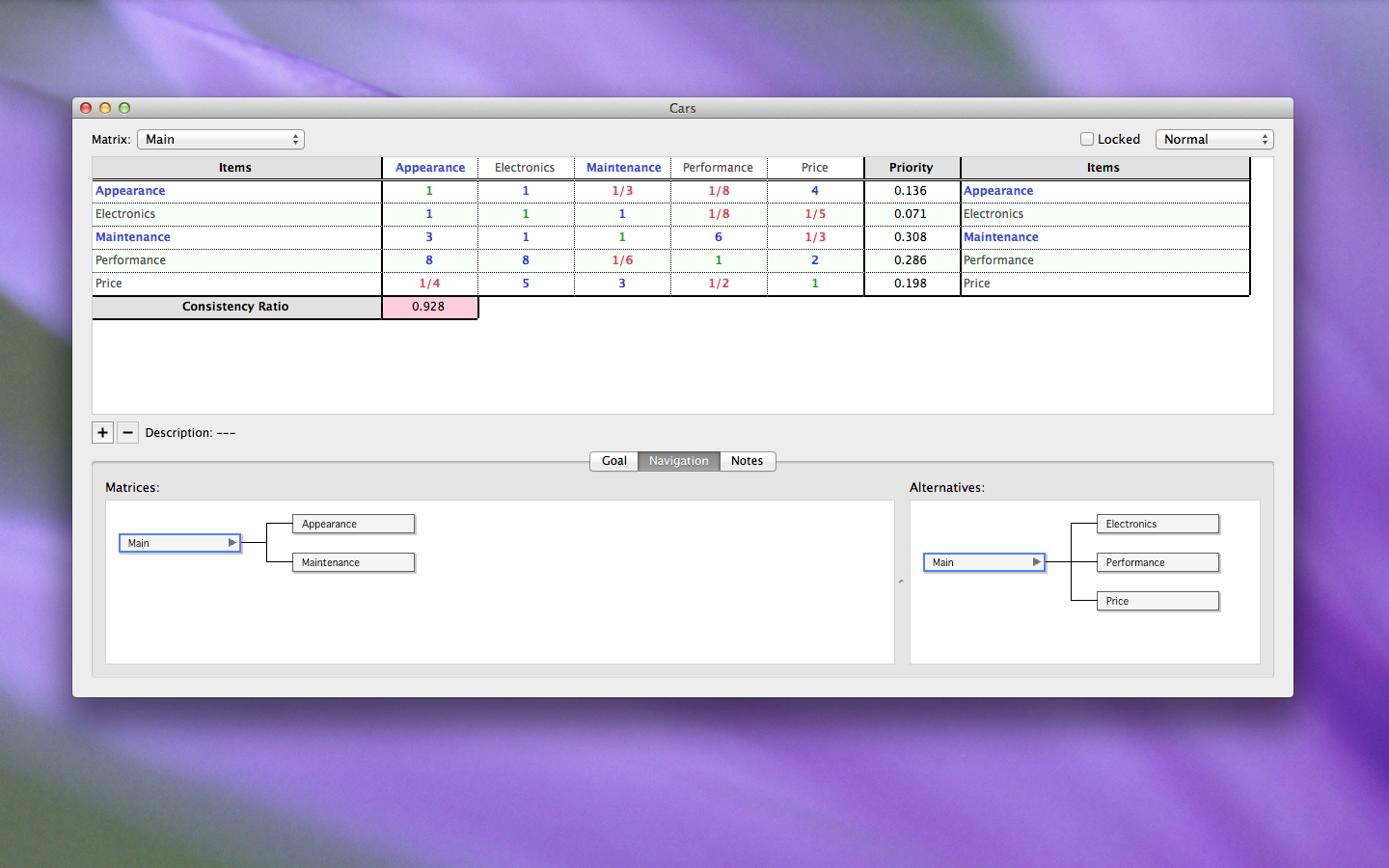Enable the Locked checkbox
Viewport: 1389px width, 868px height.
point(1087,139)
